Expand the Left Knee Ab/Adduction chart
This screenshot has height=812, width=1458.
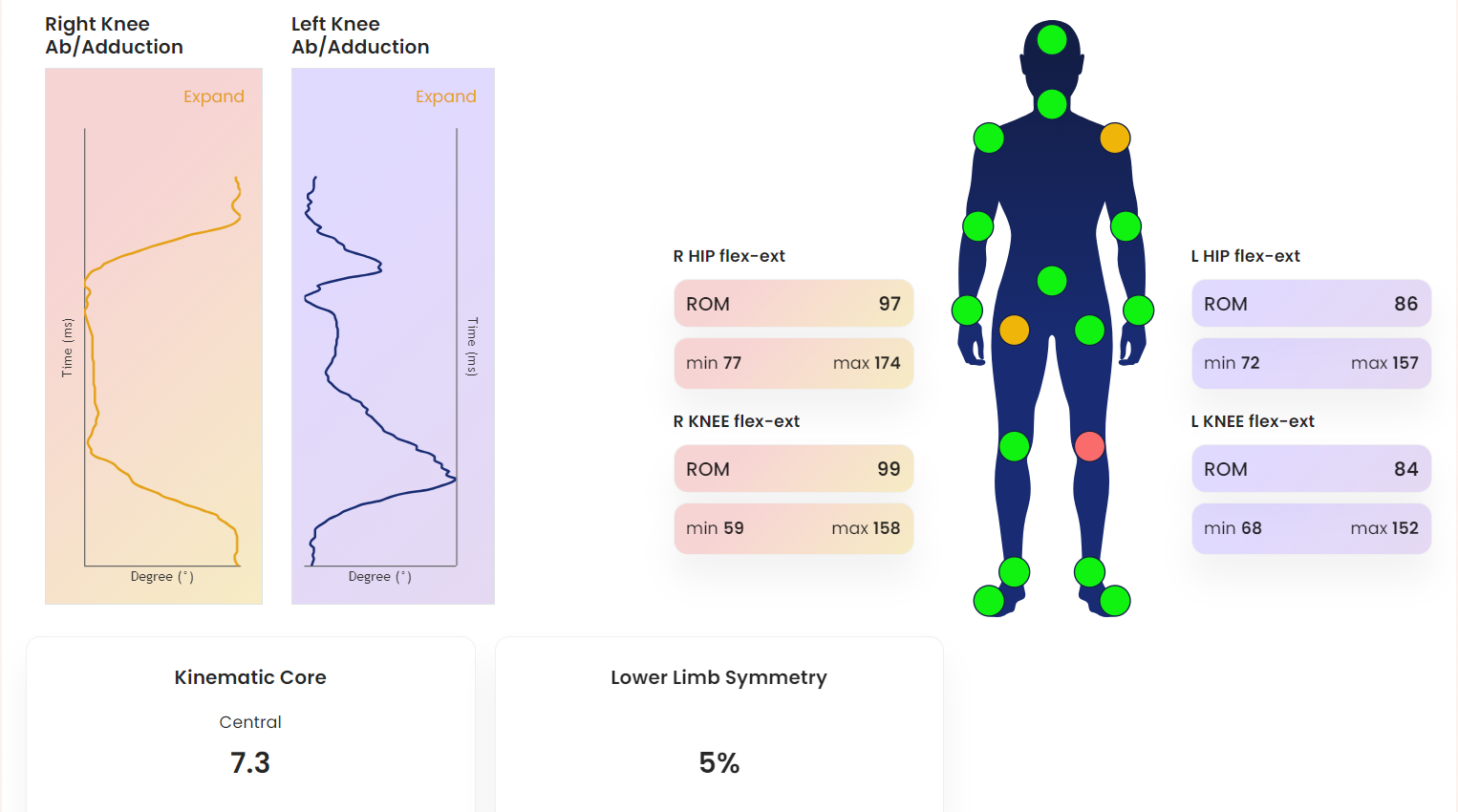[446, 96]
